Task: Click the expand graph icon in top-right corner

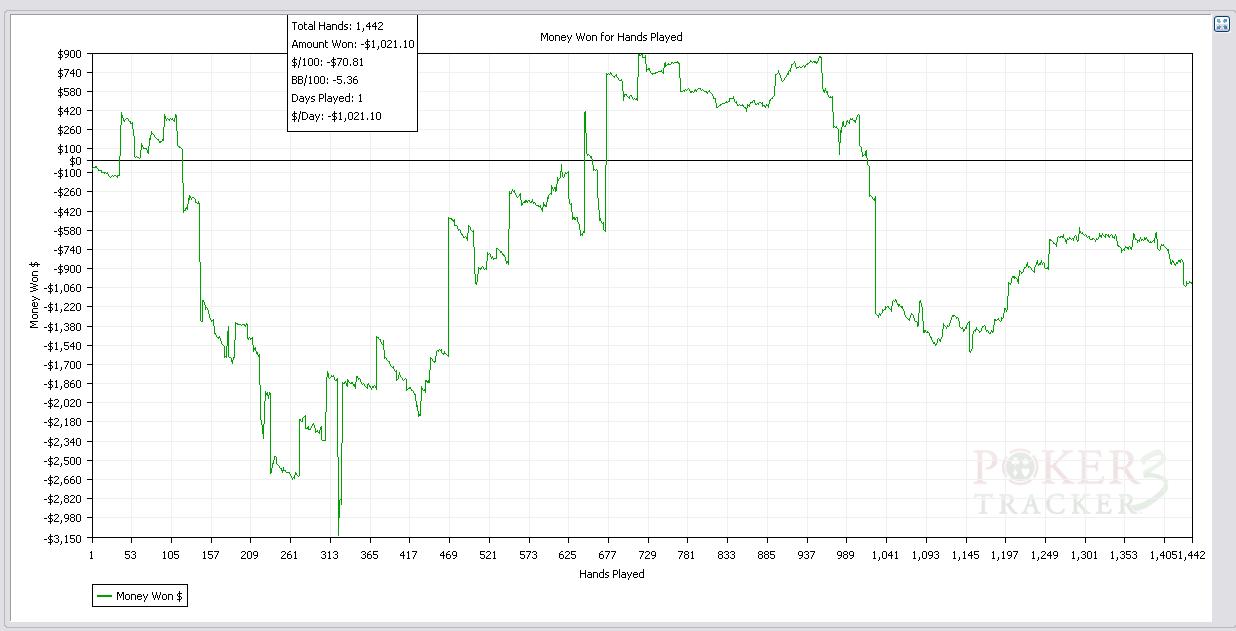Action: (1221, 24)
